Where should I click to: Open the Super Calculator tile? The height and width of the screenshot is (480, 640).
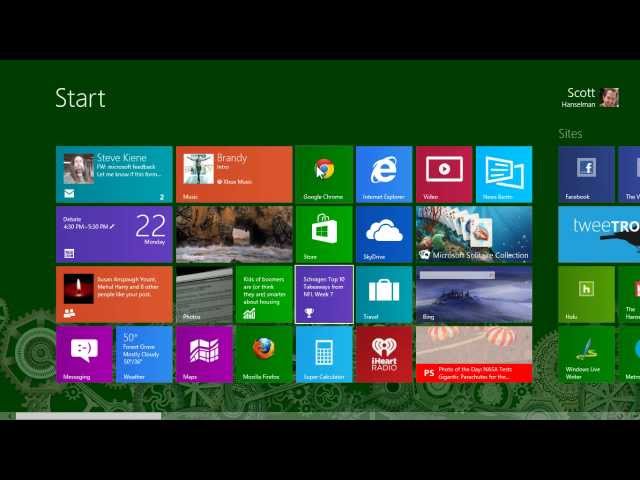pos(324,354)
